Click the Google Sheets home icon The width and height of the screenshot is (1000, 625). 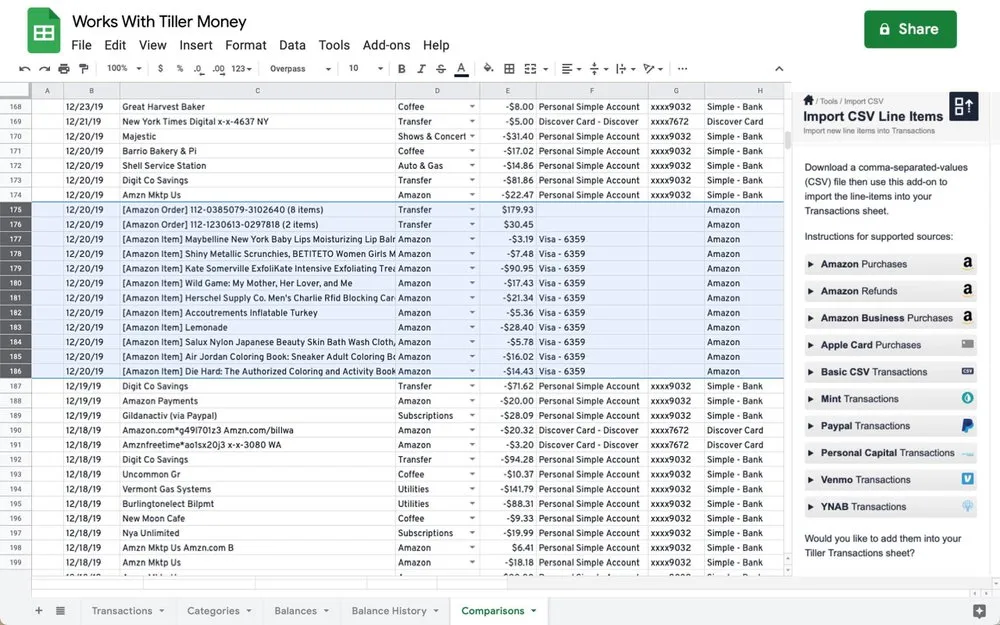click(x=43, y=30)
